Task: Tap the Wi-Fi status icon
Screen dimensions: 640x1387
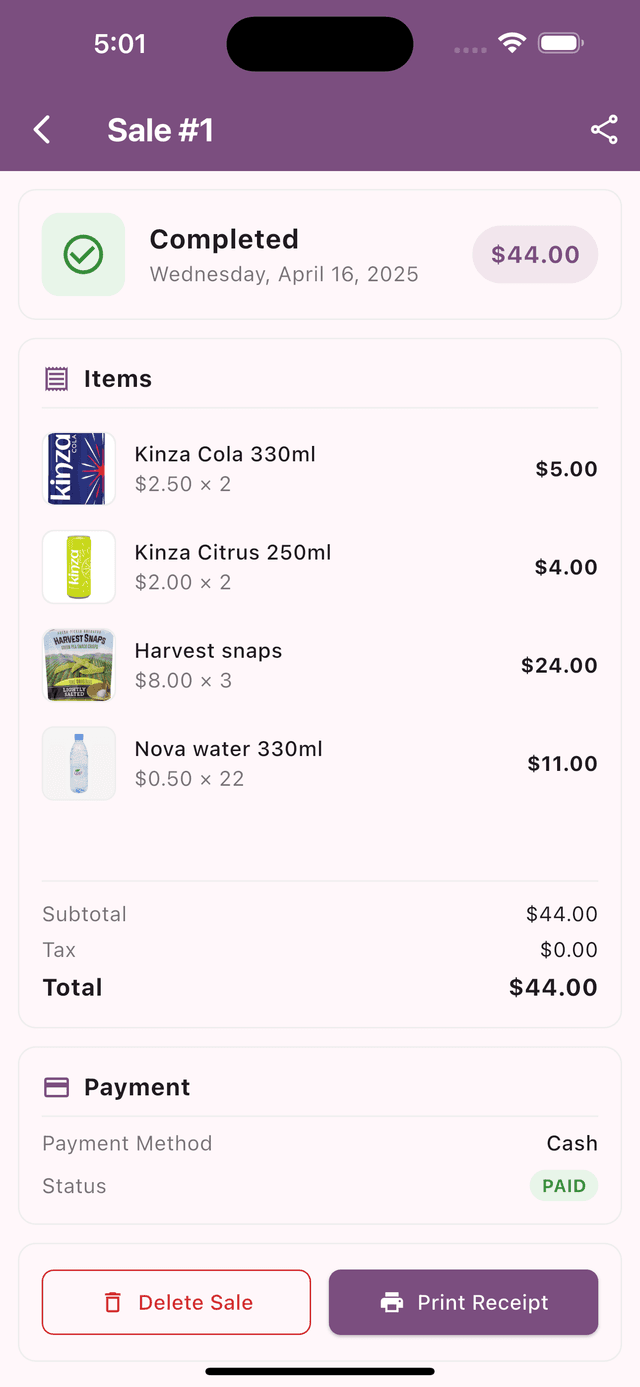Action: (512, 43)
